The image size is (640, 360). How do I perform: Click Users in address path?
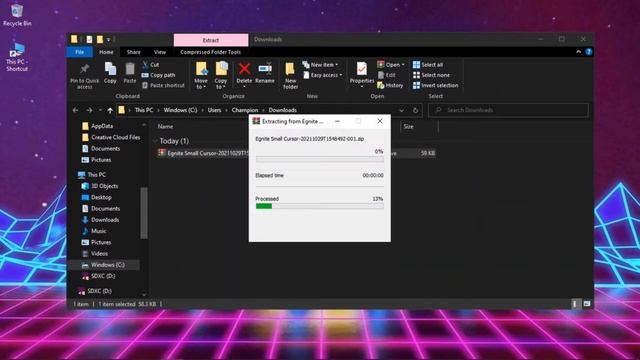coord(214,110)
